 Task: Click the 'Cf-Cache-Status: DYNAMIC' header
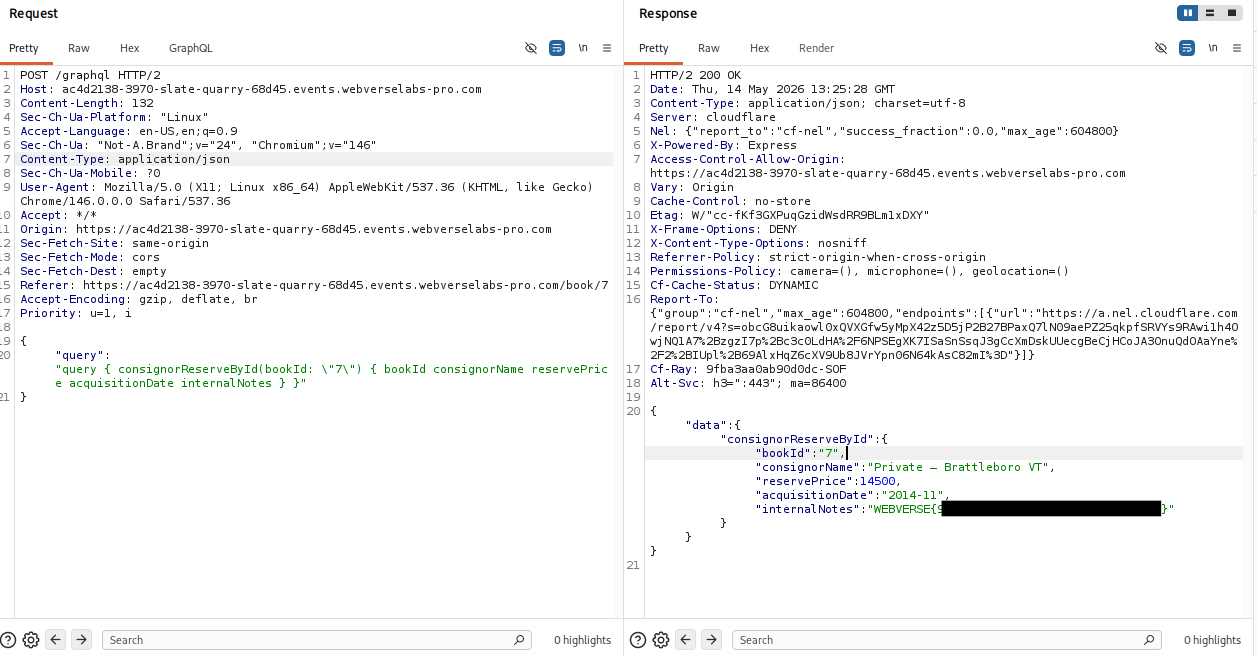coord(734,285)
